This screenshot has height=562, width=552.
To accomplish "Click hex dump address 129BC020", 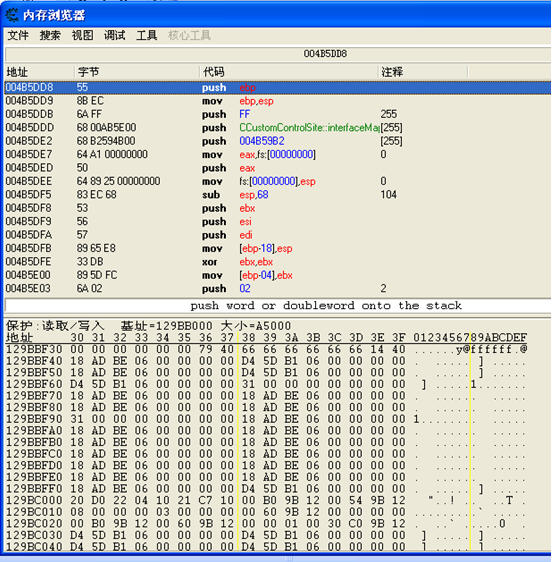I will tap(34, 524).
